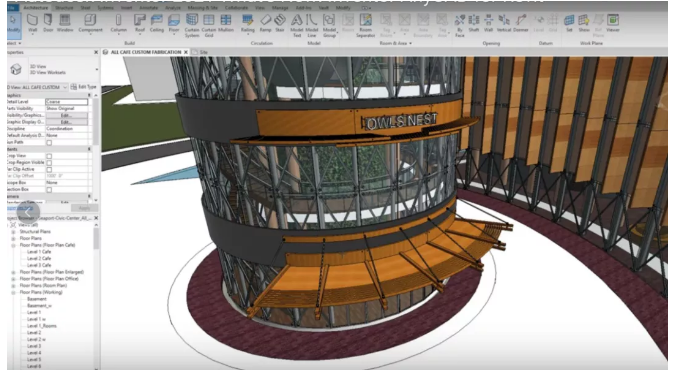Select the By Face opening tool
This screenshot has width=674, height=374.
[x=460, y=25]
